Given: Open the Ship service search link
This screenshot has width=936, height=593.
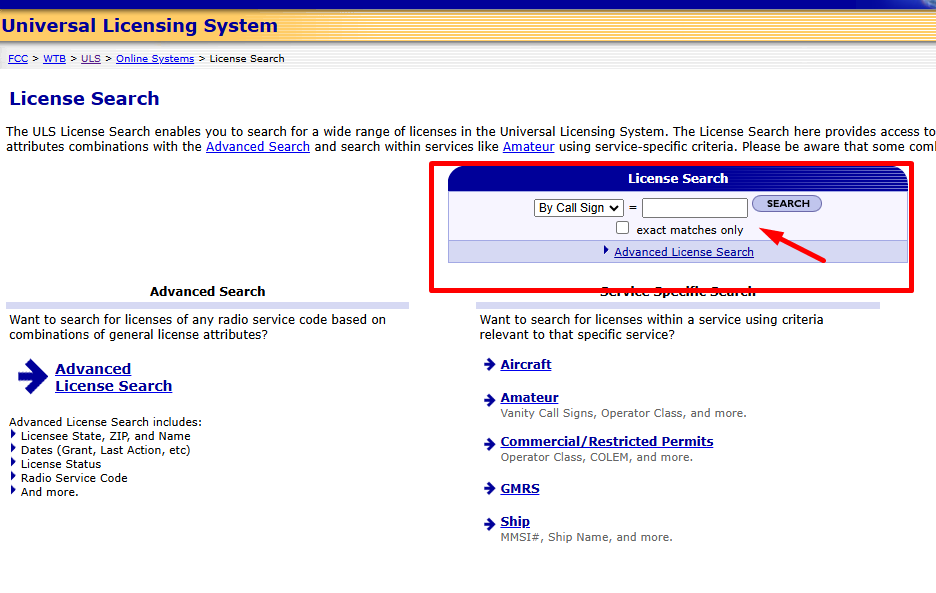Looking at the screenshot, I should 515,522.
